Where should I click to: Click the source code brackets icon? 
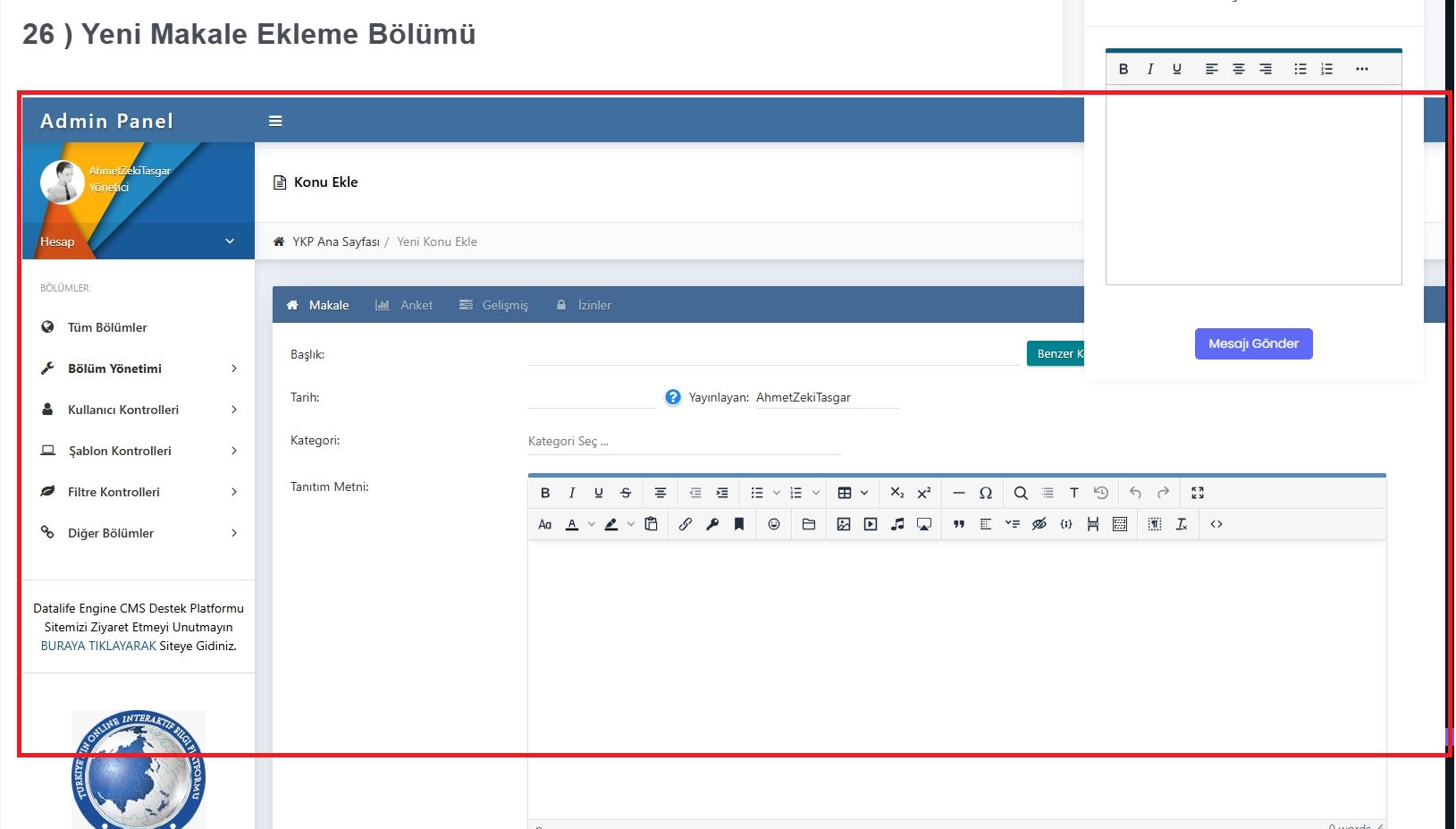1216,524
